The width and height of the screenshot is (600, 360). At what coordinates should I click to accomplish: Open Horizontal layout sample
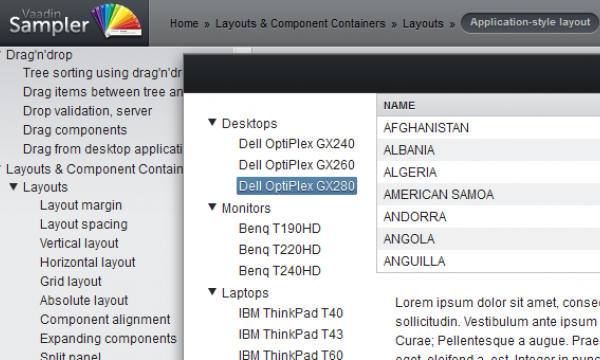[88, 262]
